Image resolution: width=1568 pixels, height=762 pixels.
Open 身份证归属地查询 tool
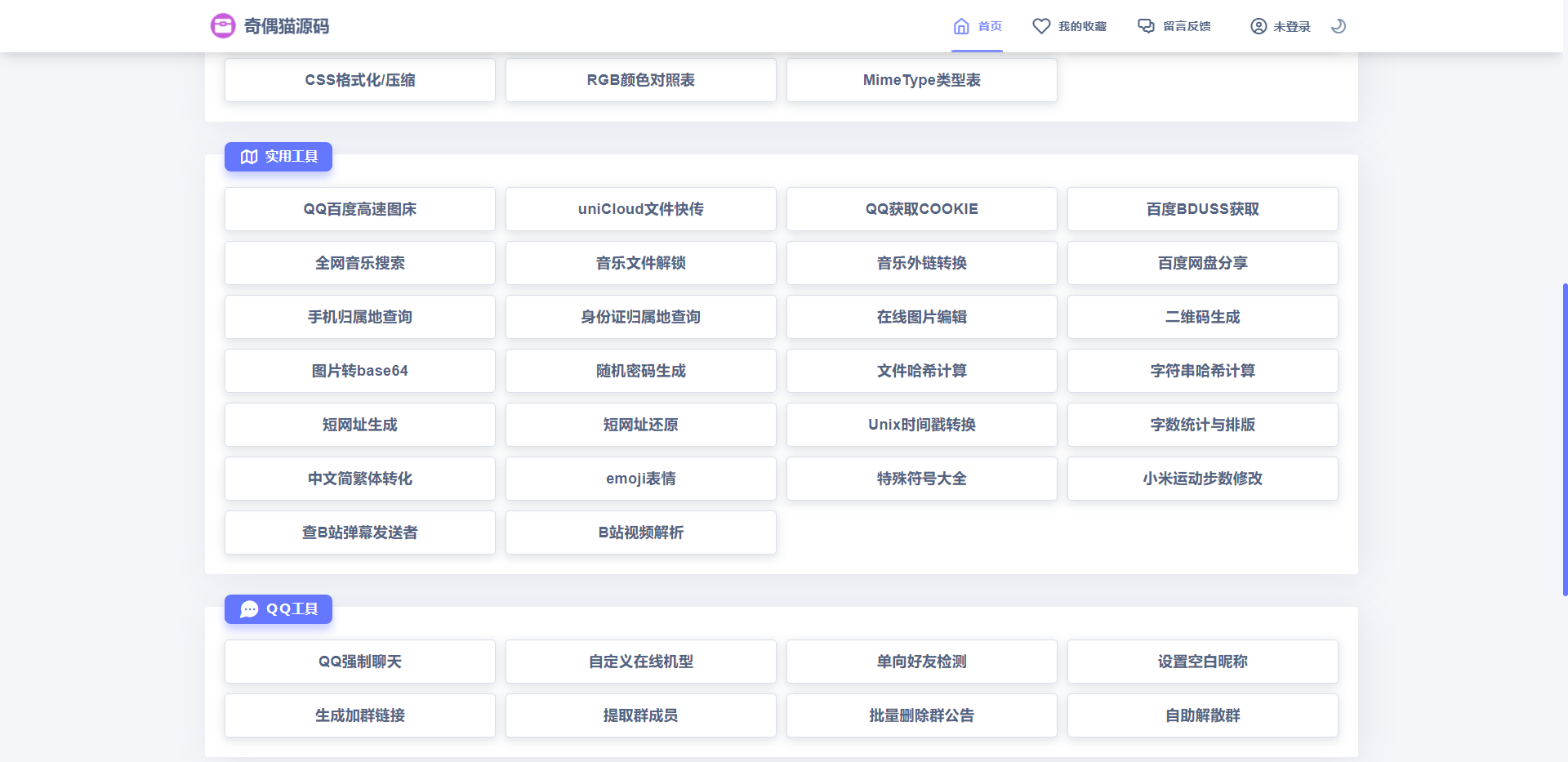pyautogui.click(x=641, y=317)
